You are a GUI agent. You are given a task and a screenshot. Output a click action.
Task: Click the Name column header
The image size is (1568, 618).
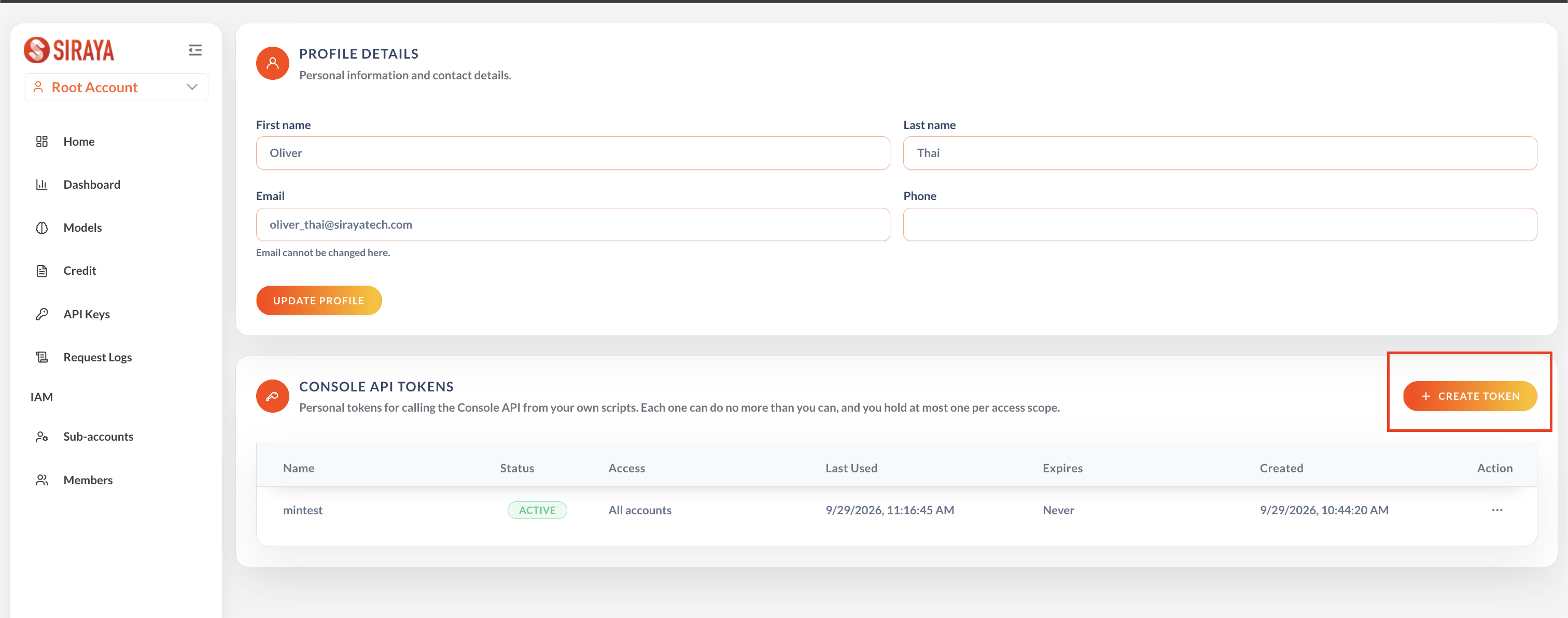[x=298, y=468]
